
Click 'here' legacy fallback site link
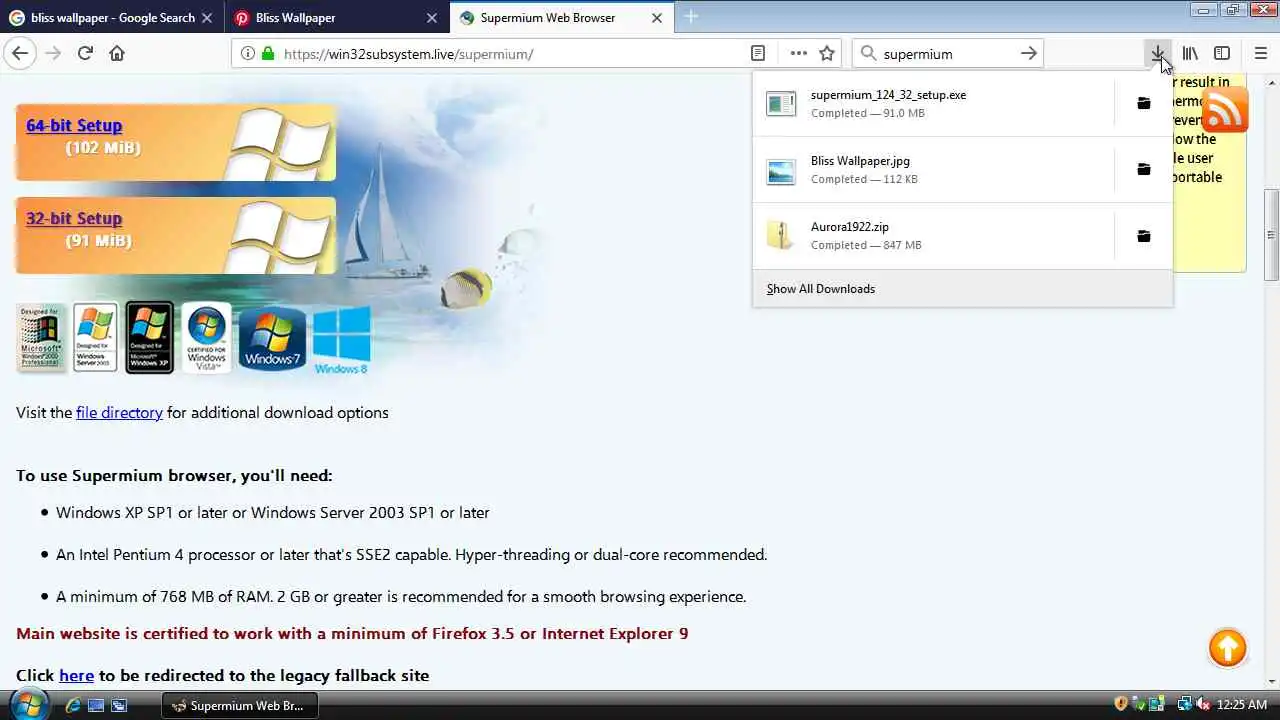point(76,675)
